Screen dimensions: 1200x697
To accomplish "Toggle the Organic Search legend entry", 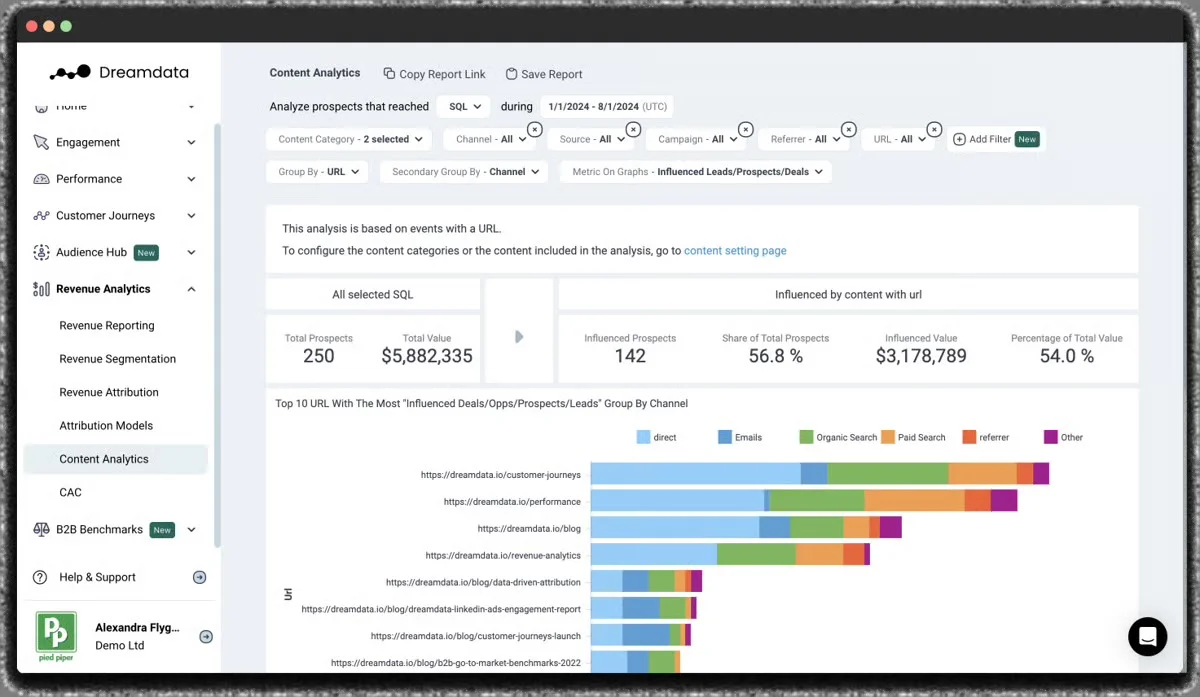I will coord(838,437).
